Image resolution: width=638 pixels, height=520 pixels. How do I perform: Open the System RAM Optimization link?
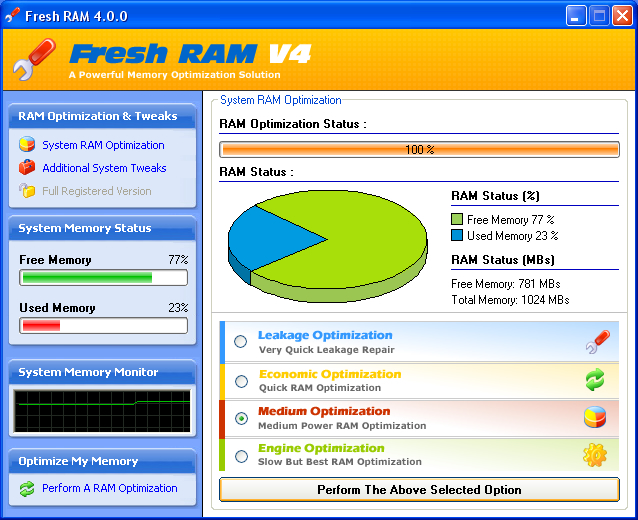(x=103, y=145)
